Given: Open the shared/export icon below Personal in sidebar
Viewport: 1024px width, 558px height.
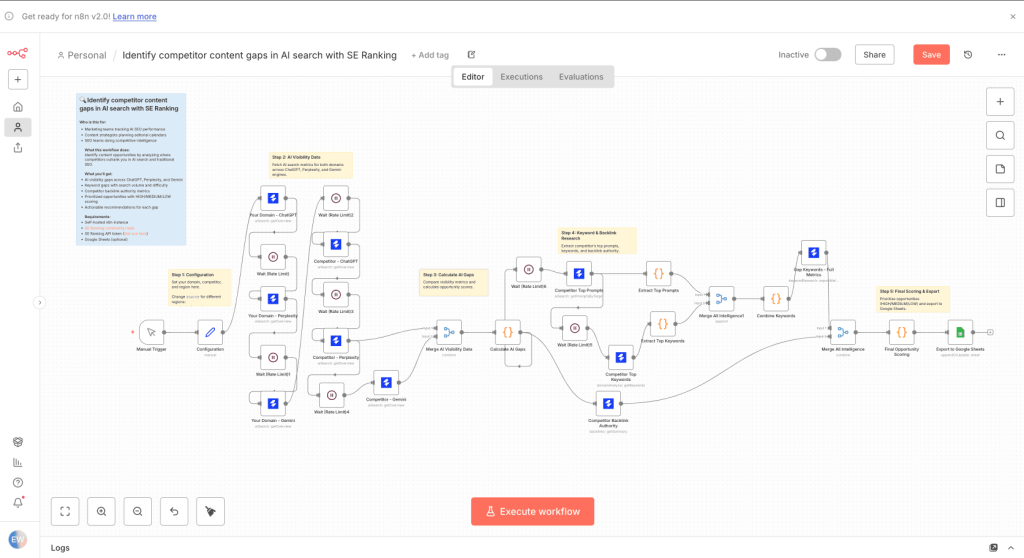Looking at the screenshot, I should (x=18, y=148).
